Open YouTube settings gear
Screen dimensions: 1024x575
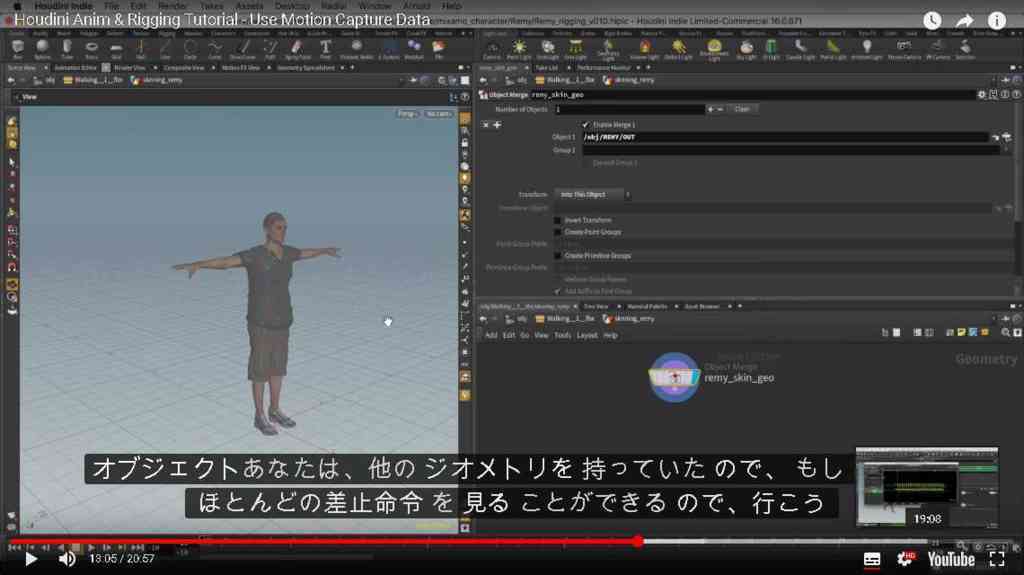tap(905, 559)
